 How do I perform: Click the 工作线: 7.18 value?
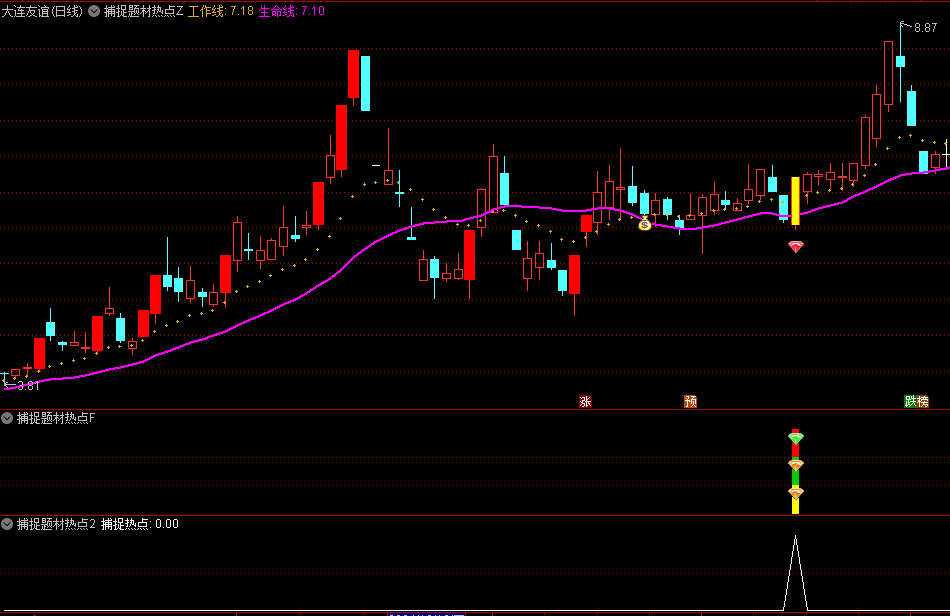click(x=221, y=11)
